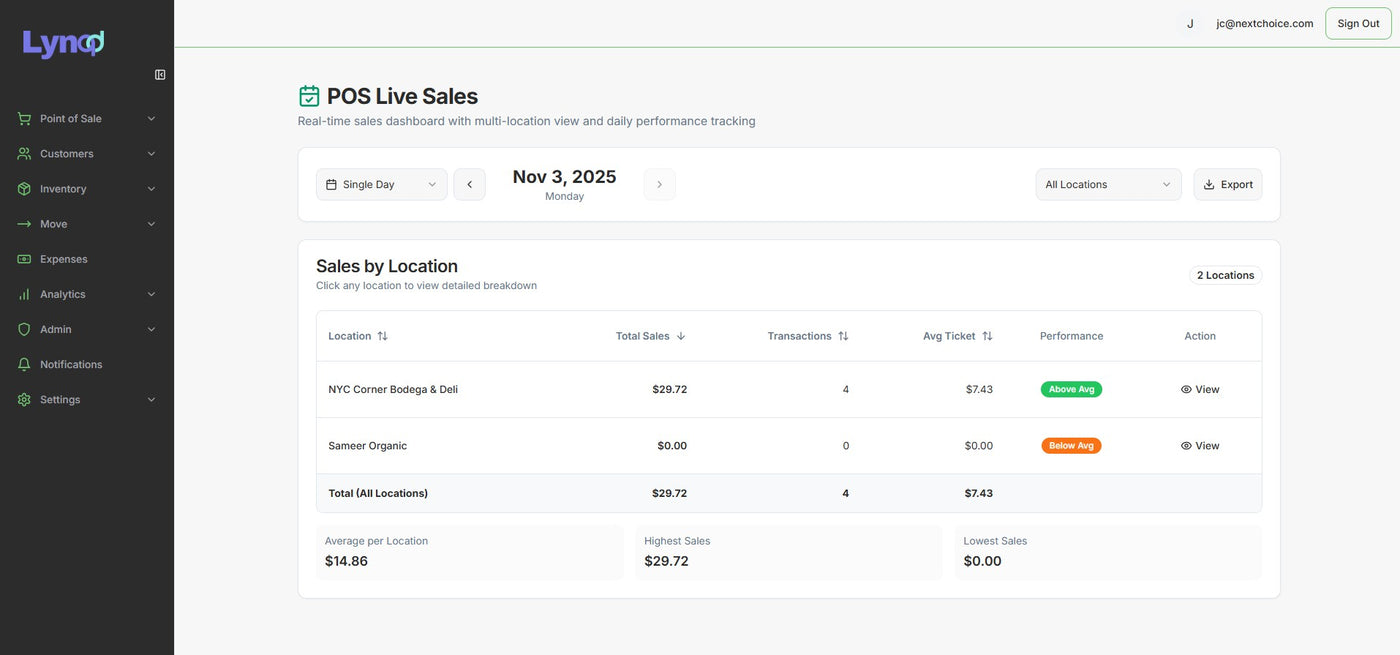Screen dimensions: 1400x655
Task: Collapse the sidebar using panel toggle icon
Action: pyautogui.click(x=160, y=74)
